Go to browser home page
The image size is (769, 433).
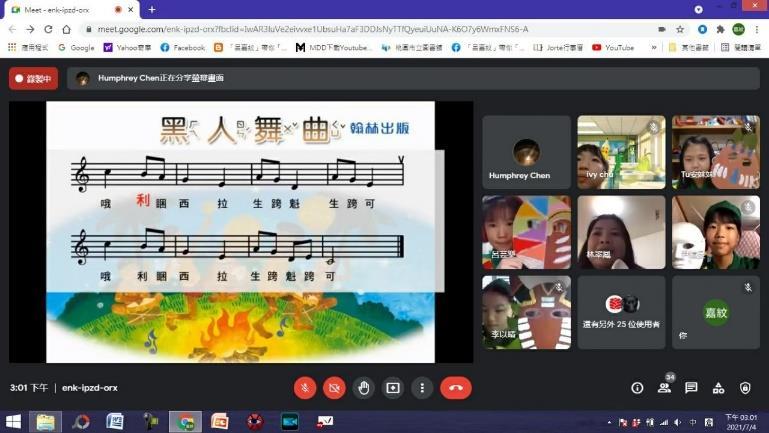(x=66, y=29)
